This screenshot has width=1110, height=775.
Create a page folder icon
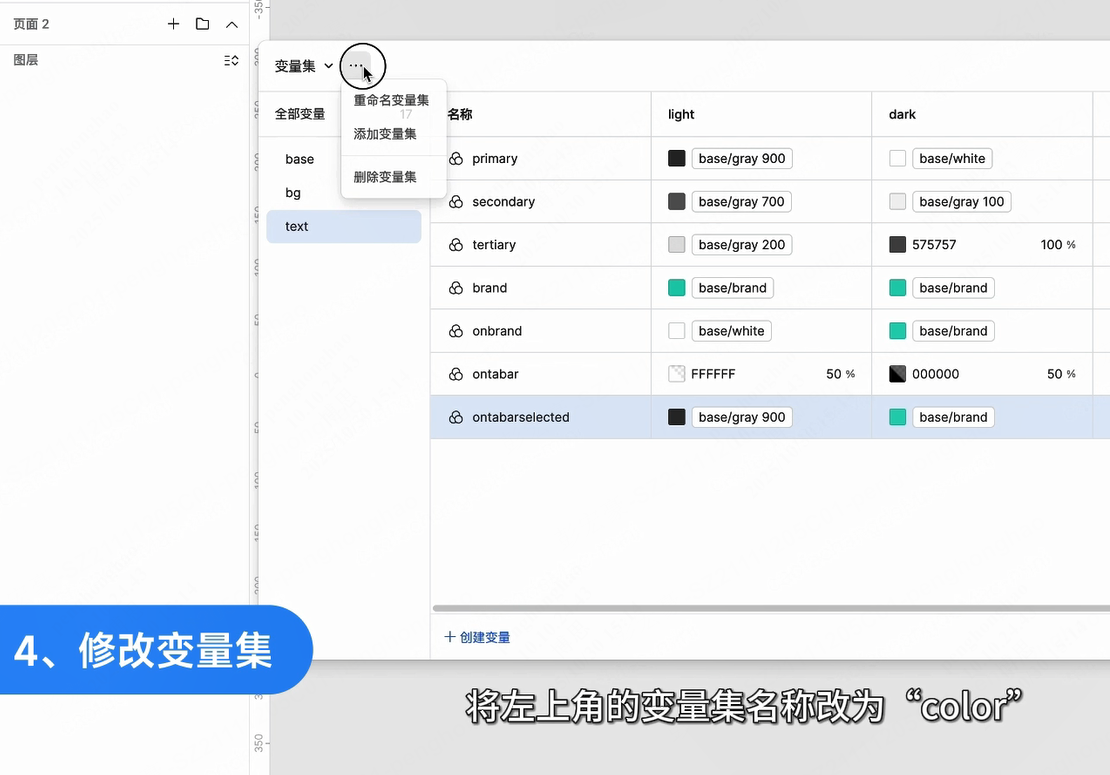(202, 24)
